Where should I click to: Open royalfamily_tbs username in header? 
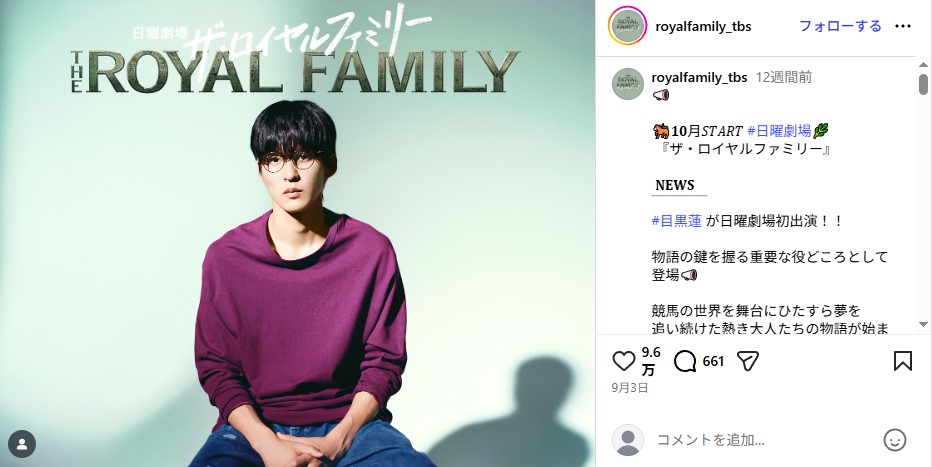(703, 26)
